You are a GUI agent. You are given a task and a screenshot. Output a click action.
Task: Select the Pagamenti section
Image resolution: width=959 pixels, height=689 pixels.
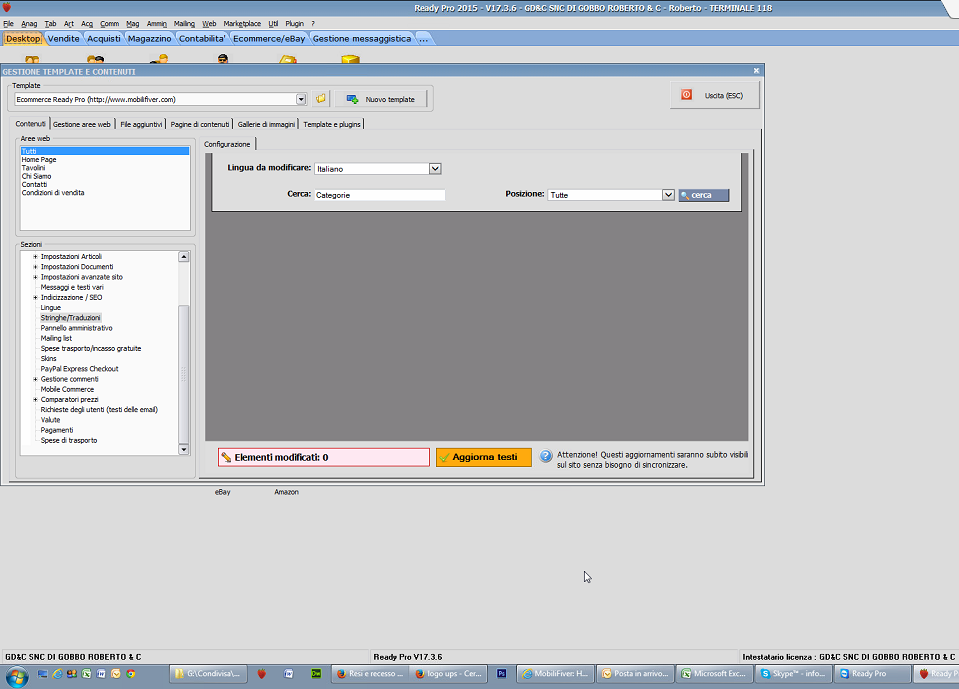[57, 430]
